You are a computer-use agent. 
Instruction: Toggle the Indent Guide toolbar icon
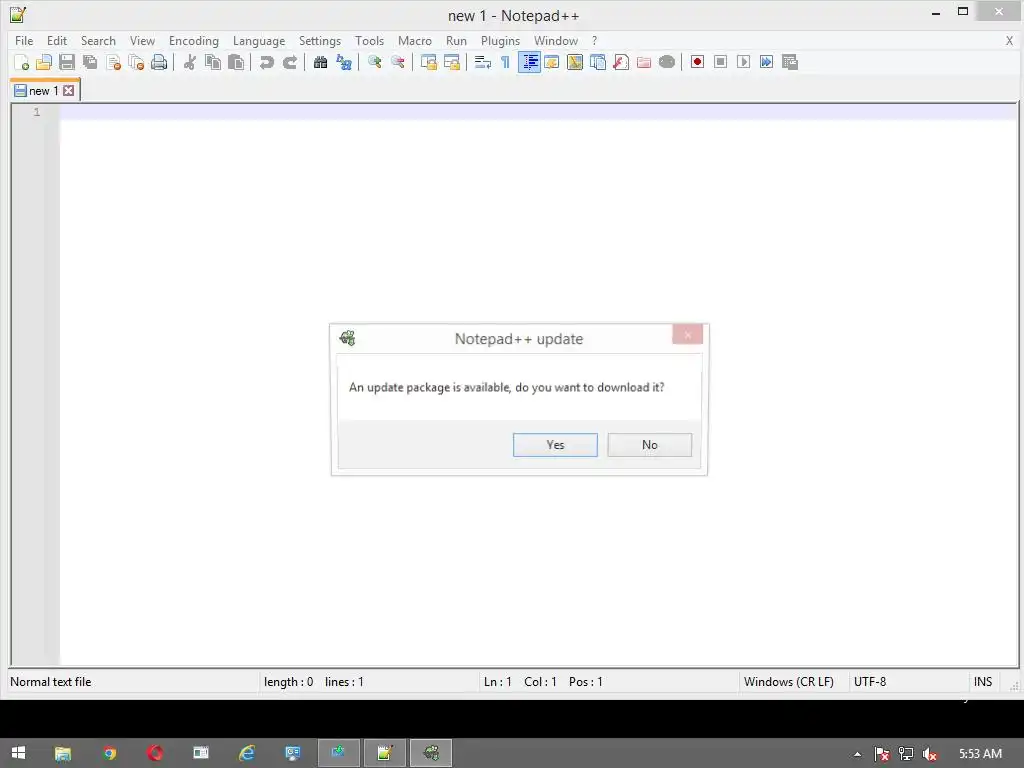click(529, 62)
